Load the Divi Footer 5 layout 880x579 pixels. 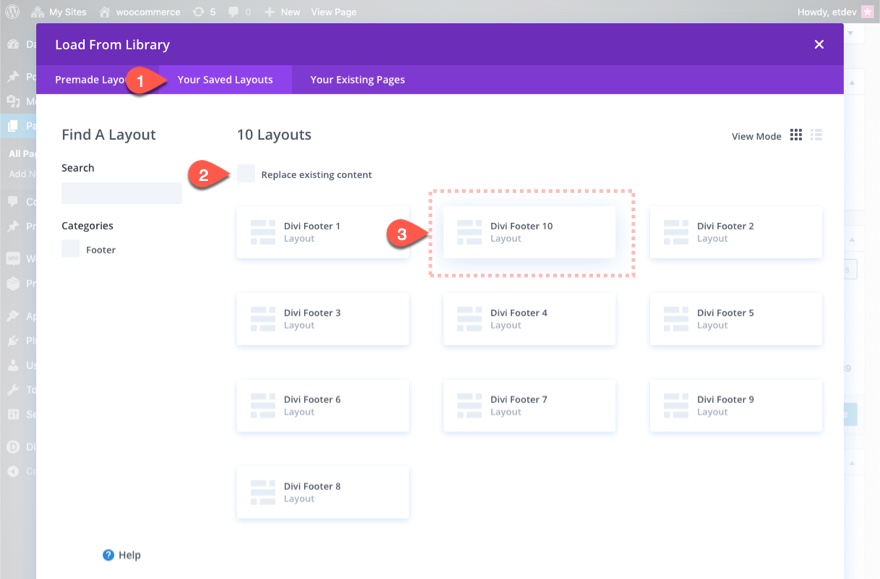pos(736,319)
